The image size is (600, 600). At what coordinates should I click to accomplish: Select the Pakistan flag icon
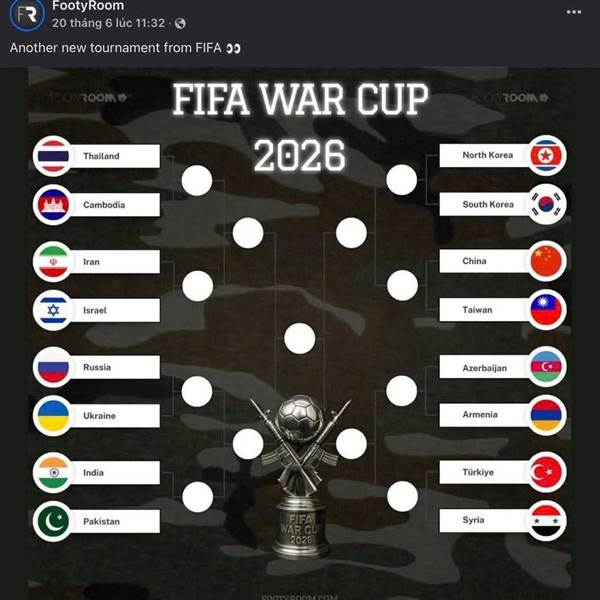pyautogui.click(x=53, y=521)
